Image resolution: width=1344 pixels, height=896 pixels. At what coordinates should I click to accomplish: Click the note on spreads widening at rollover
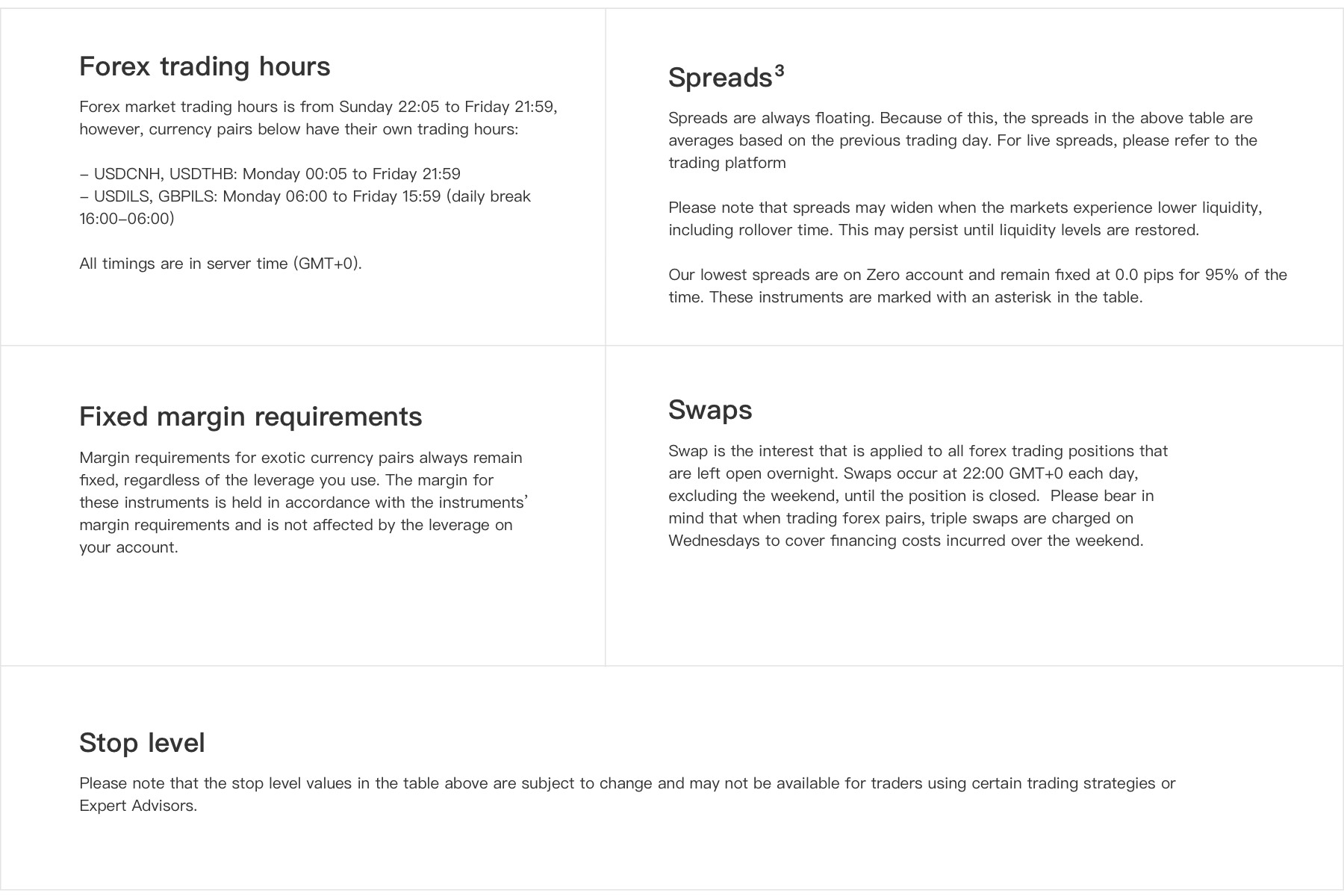(965, 219)
